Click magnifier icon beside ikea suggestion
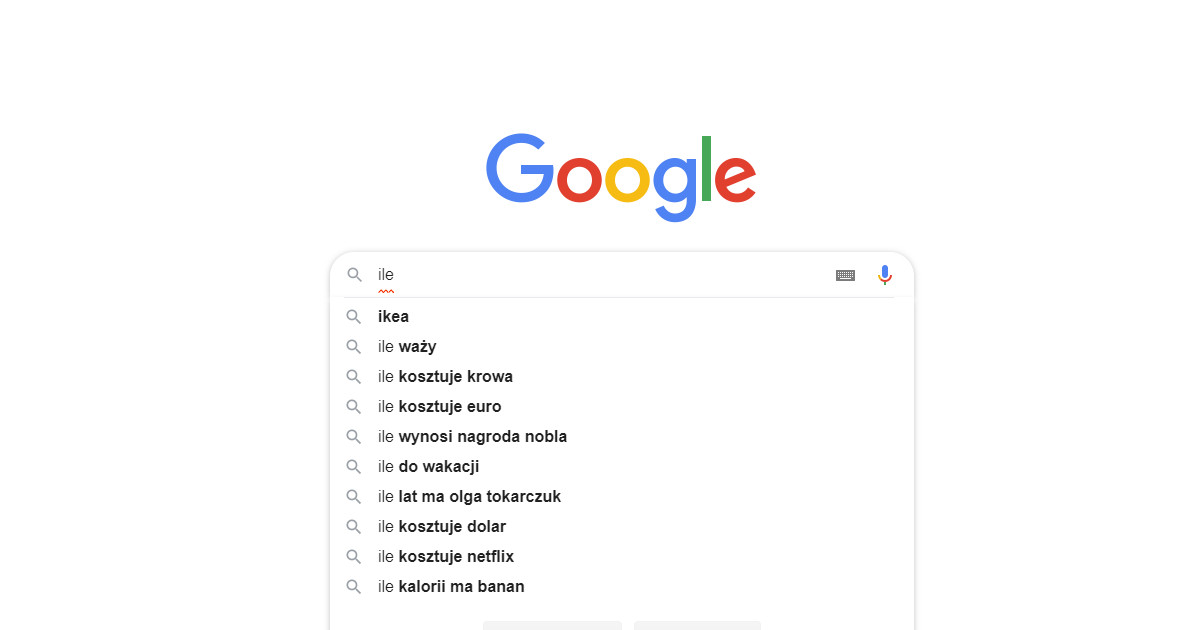 pyautogui.click(x=354, y=317)
